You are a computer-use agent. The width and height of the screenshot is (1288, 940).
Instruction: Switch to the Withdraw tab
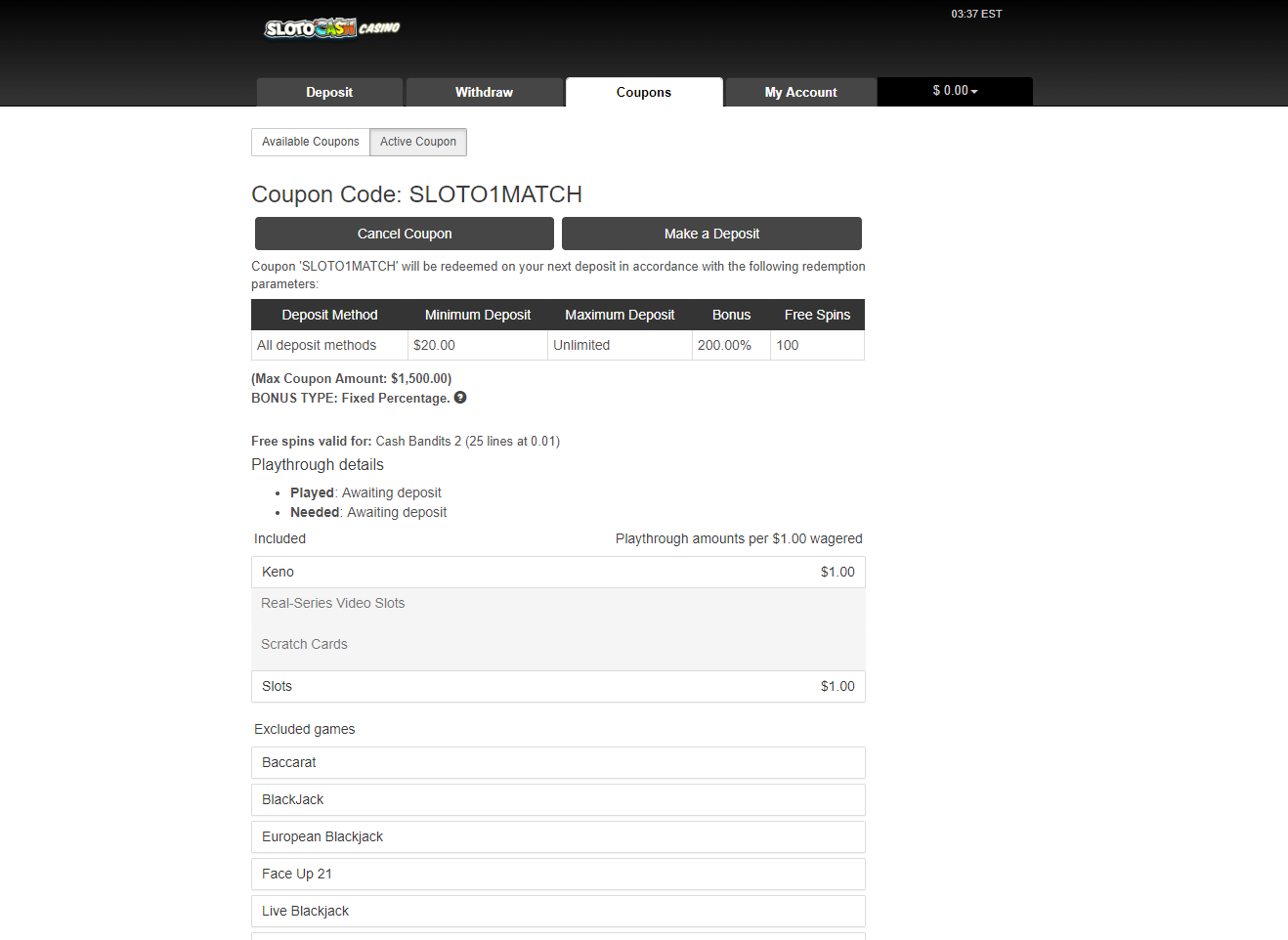point(484,92)
